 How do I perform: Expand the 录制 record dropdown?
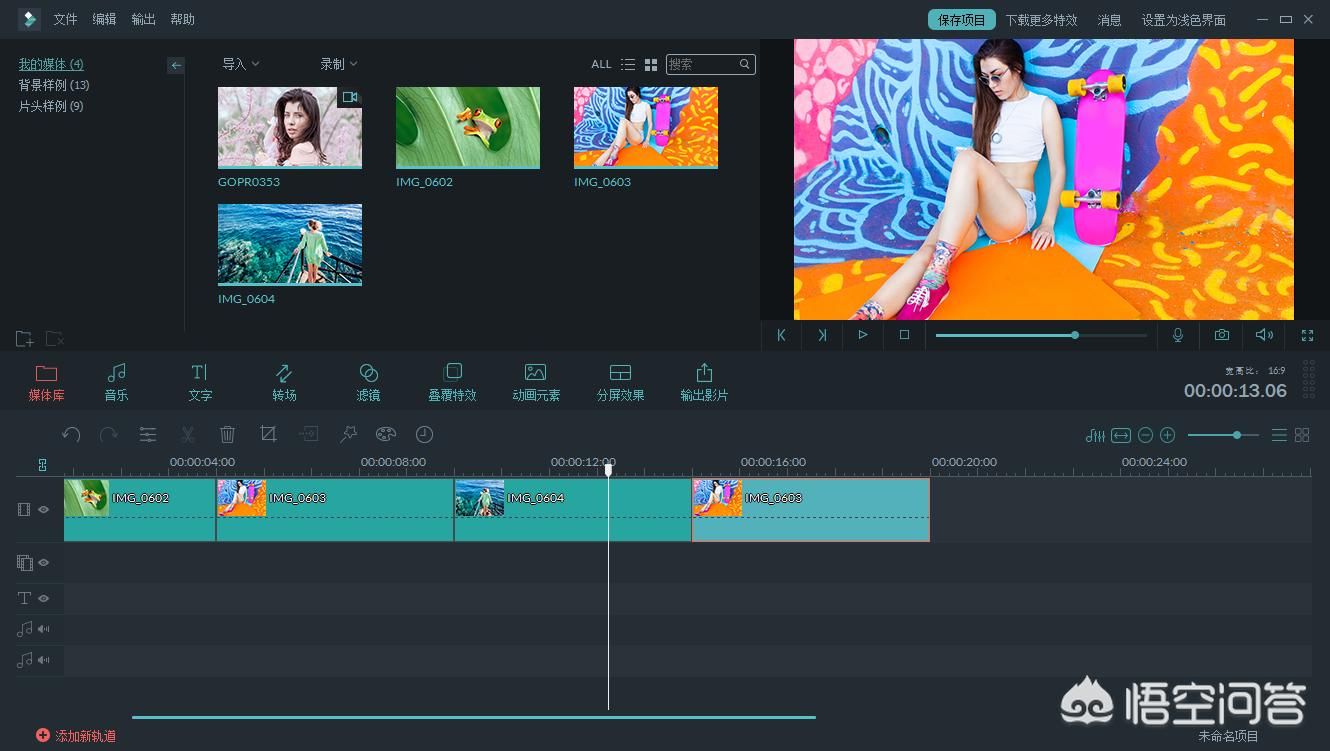[x=338, y=64]
